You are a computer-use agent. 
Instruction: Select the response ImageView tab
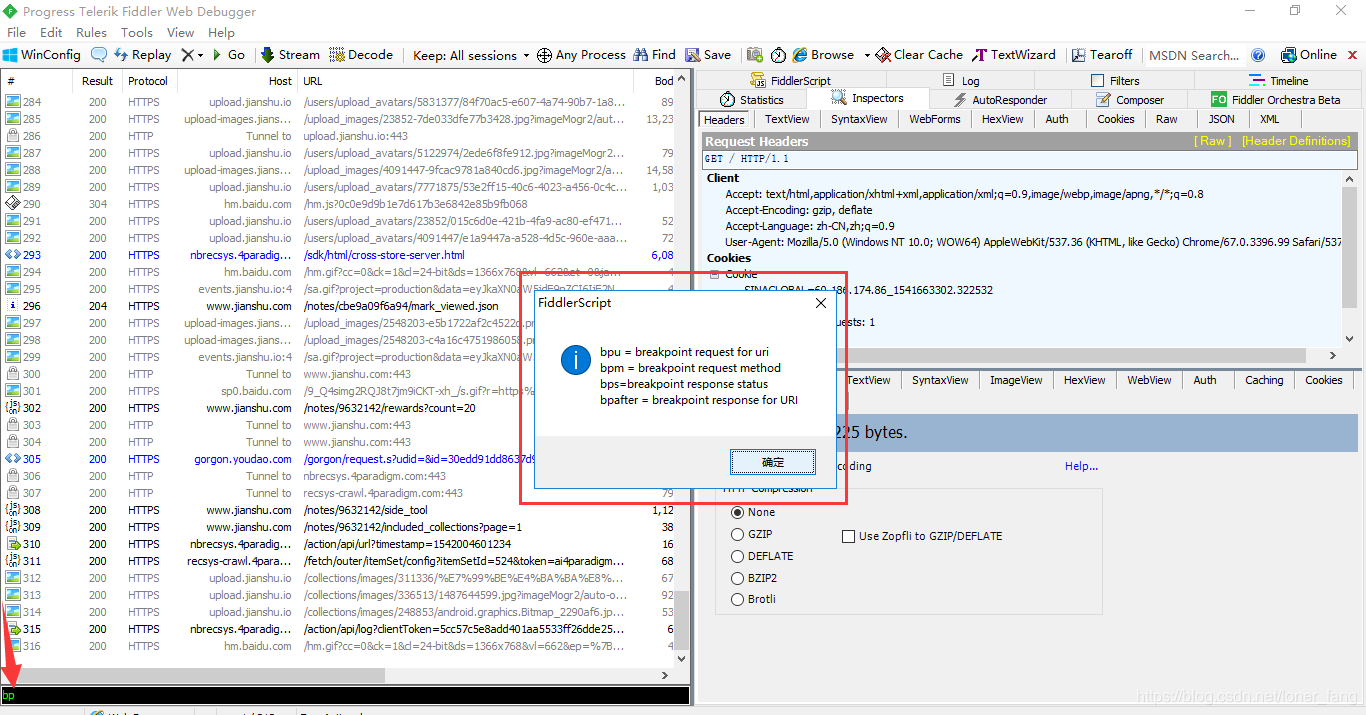[1016, 380]
